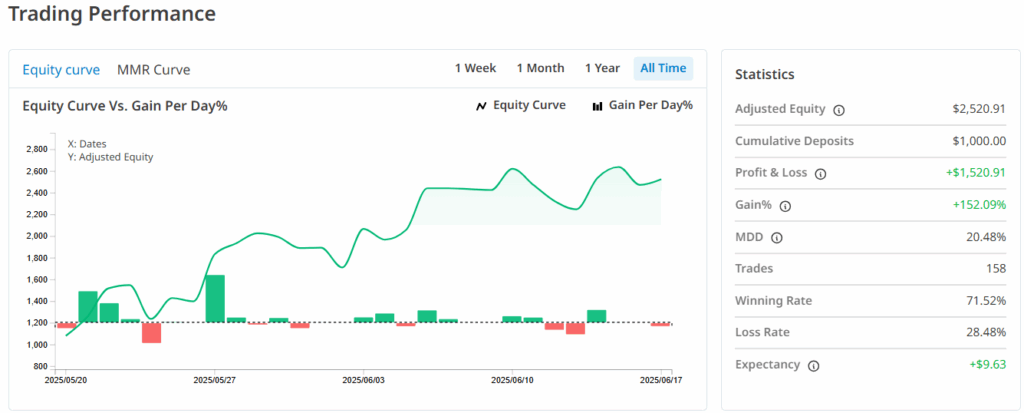The image size is (1024, 413).
Task: Open the MMR Curve tab
Action: click(x=153, y=69)
